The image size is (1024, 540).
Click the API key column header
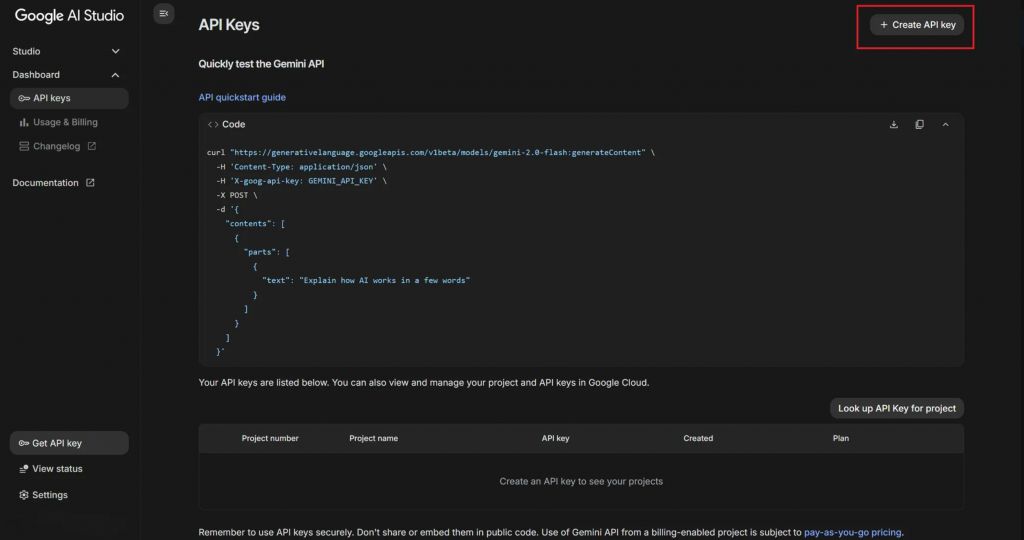click(556, 438)
